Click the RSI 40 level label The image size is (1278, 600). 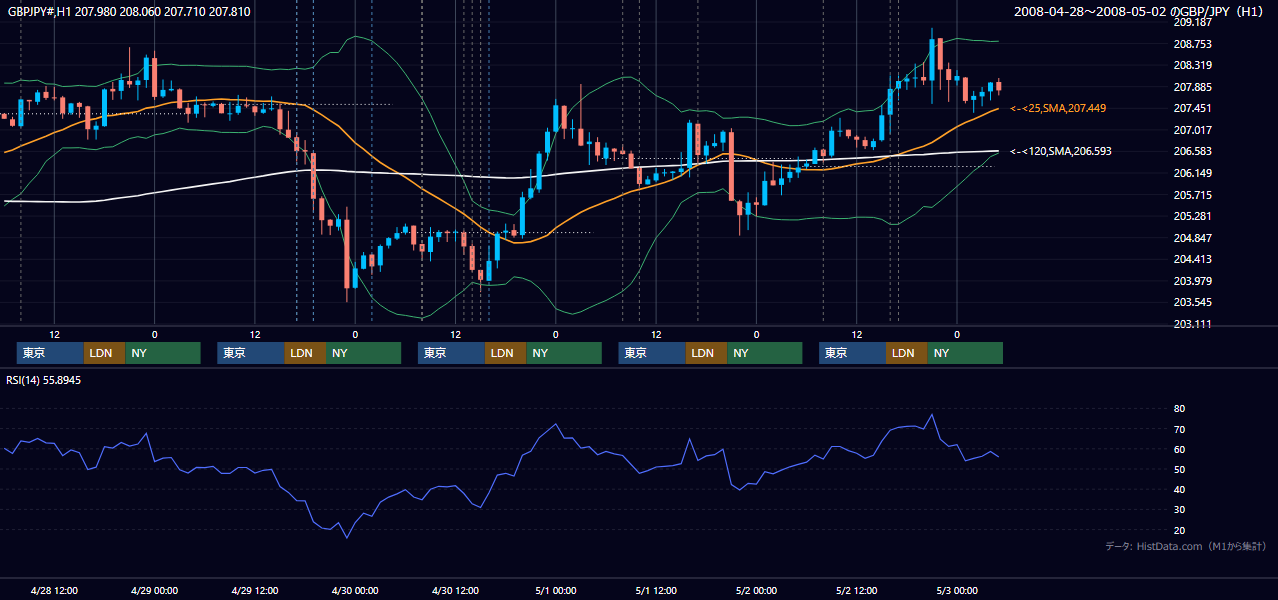coord(1179,489)
